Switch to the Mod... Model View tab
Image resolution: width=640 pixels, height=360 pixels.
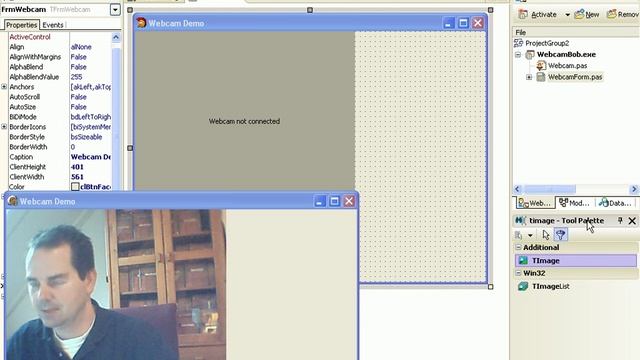pyautogui.click(x=574, y=203)
